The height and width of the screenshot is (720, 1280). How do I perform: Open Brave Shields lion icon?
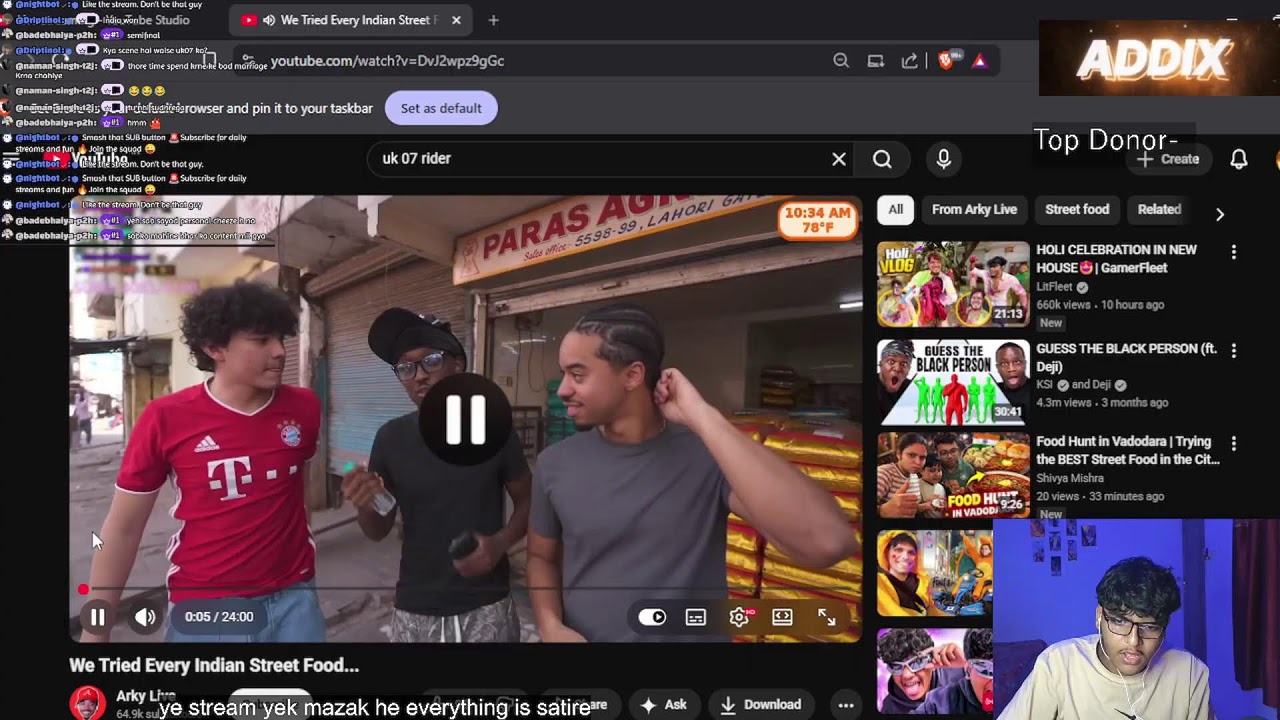(x=946, y=61)
